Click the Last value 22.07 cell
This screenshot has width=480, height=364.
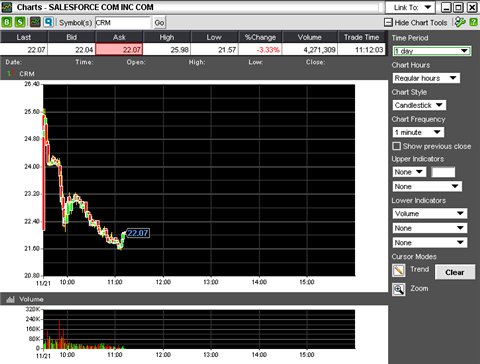click(24, 49)
